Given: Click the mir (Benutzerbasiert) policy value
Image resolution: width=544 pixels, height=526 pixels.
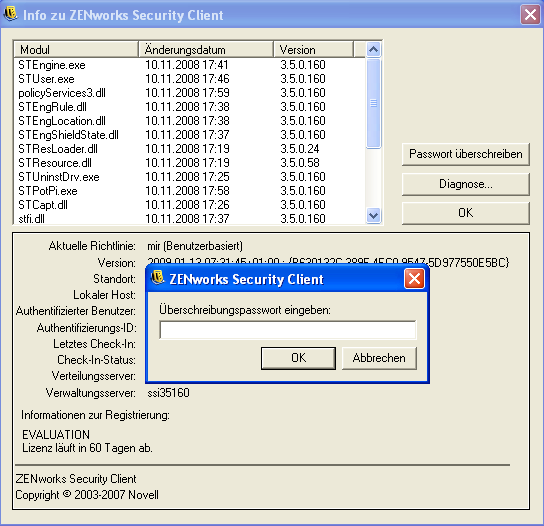Looking at the screenshot, I should coord(195,246).
